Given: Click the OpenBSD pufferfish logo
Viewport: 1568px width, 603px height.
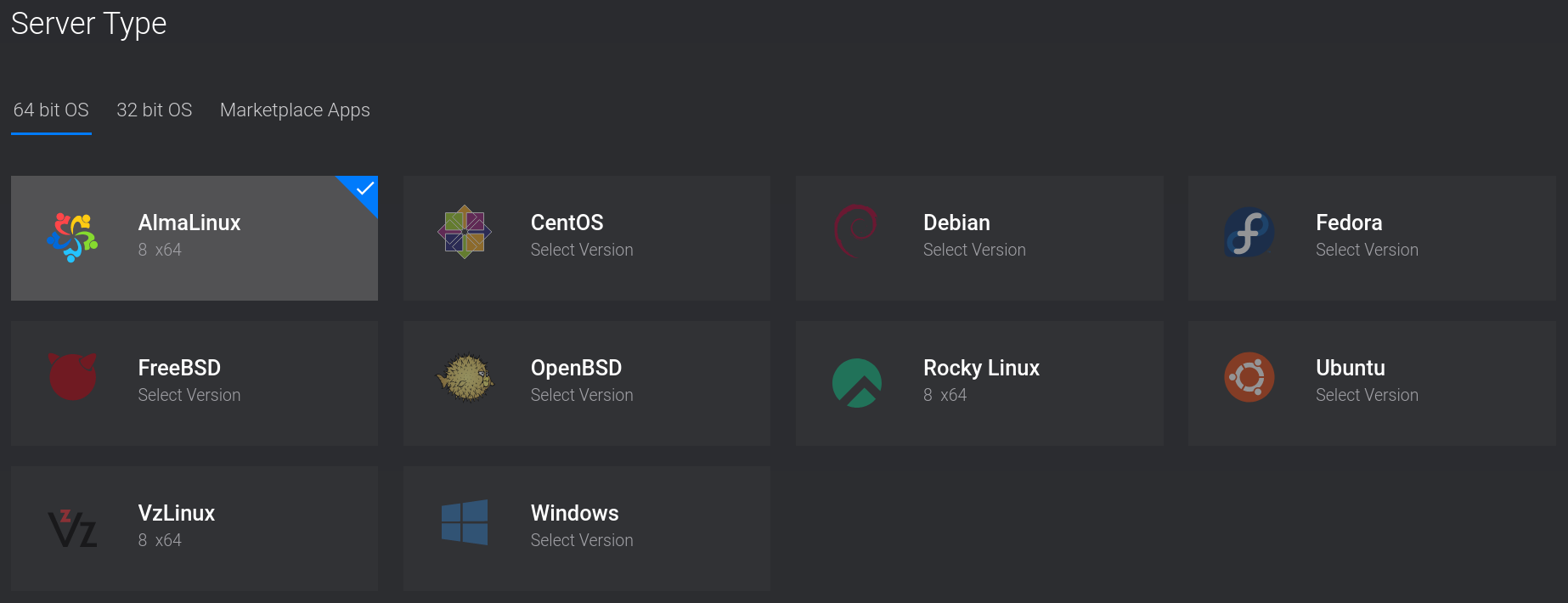Looking at the screenshot, I should pyautogui.click(x=465, y=377).
